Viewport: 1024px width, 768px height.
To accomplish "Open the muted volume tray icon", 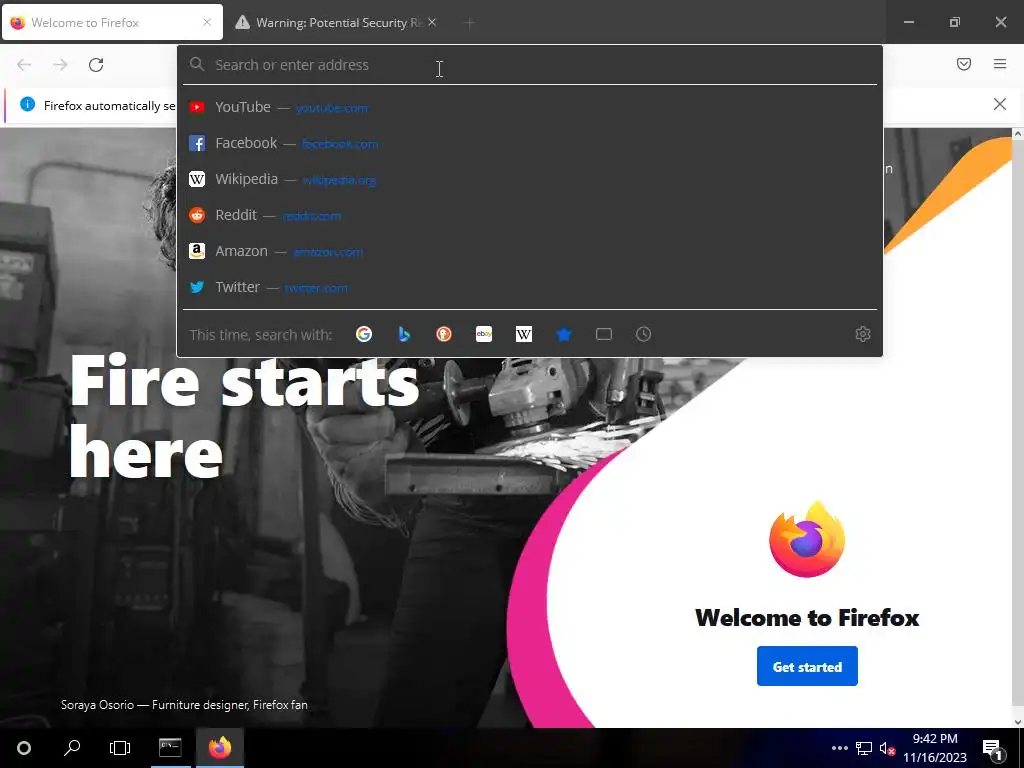I will [887, 748].
